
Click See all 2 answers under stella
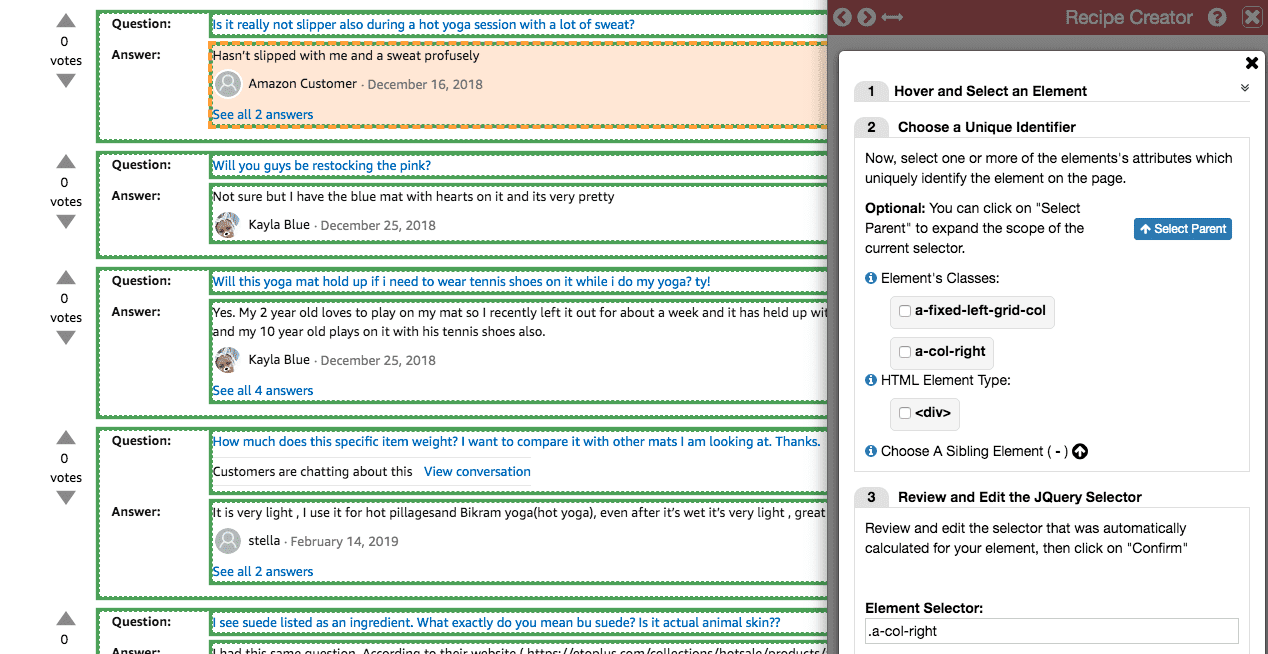tap(262, 572)
